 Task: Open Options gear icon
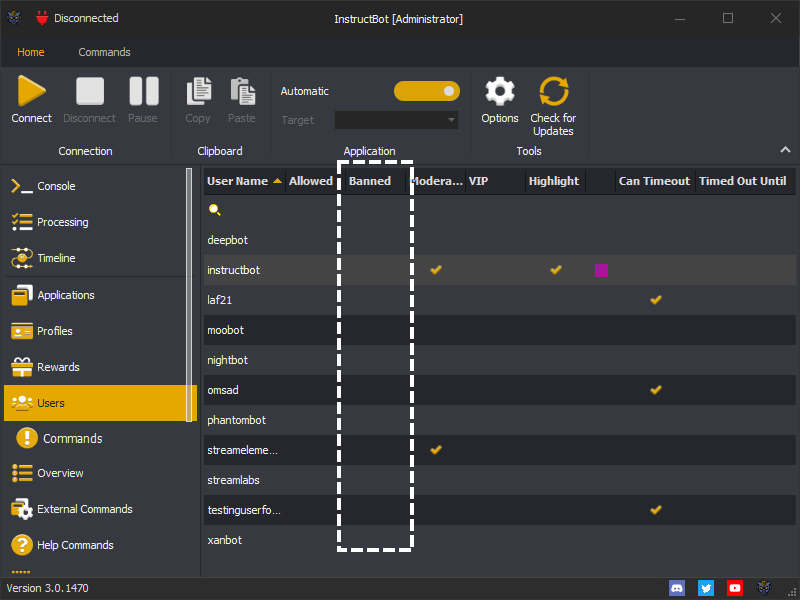coord(500,91)
